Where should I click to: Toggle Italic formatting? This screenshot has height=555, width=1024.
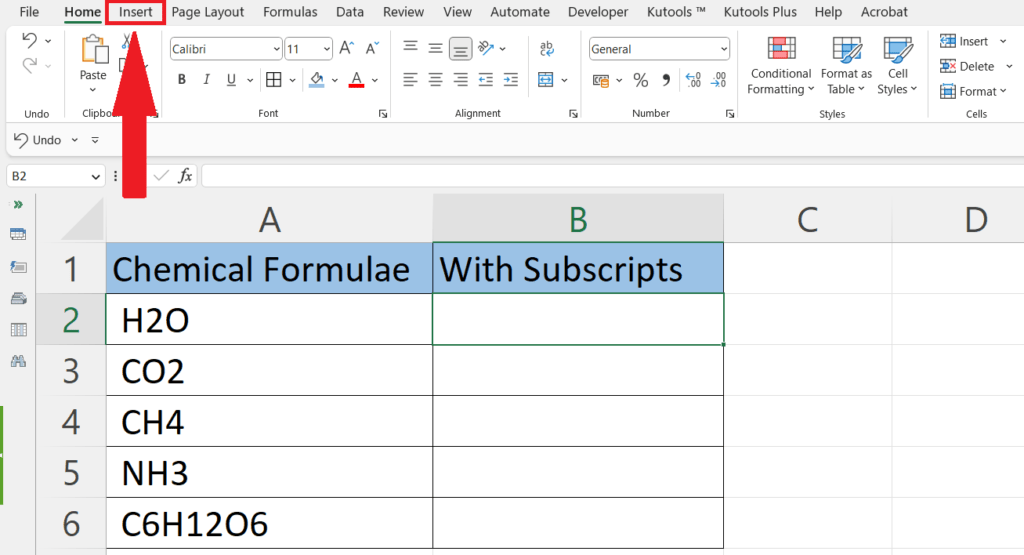click(206, 80)
